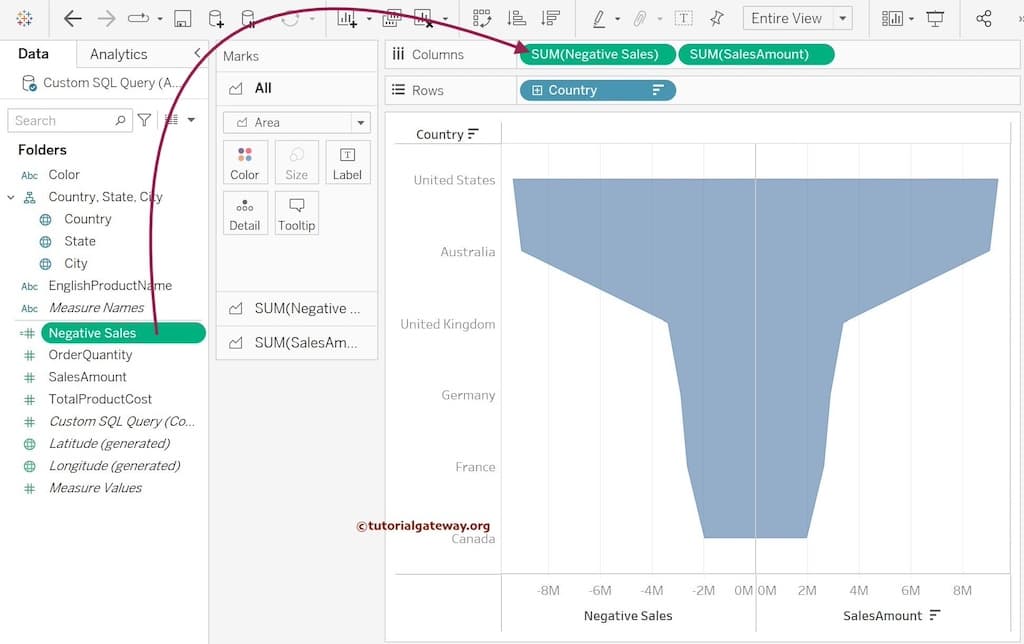
Task: Open the Area mark type dropdown
Action: tap(360, 122)
